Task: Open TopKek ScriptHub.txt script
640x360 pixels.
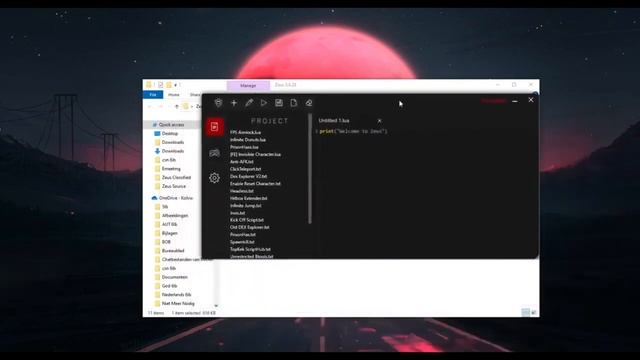Action: [x=250, y=249]
